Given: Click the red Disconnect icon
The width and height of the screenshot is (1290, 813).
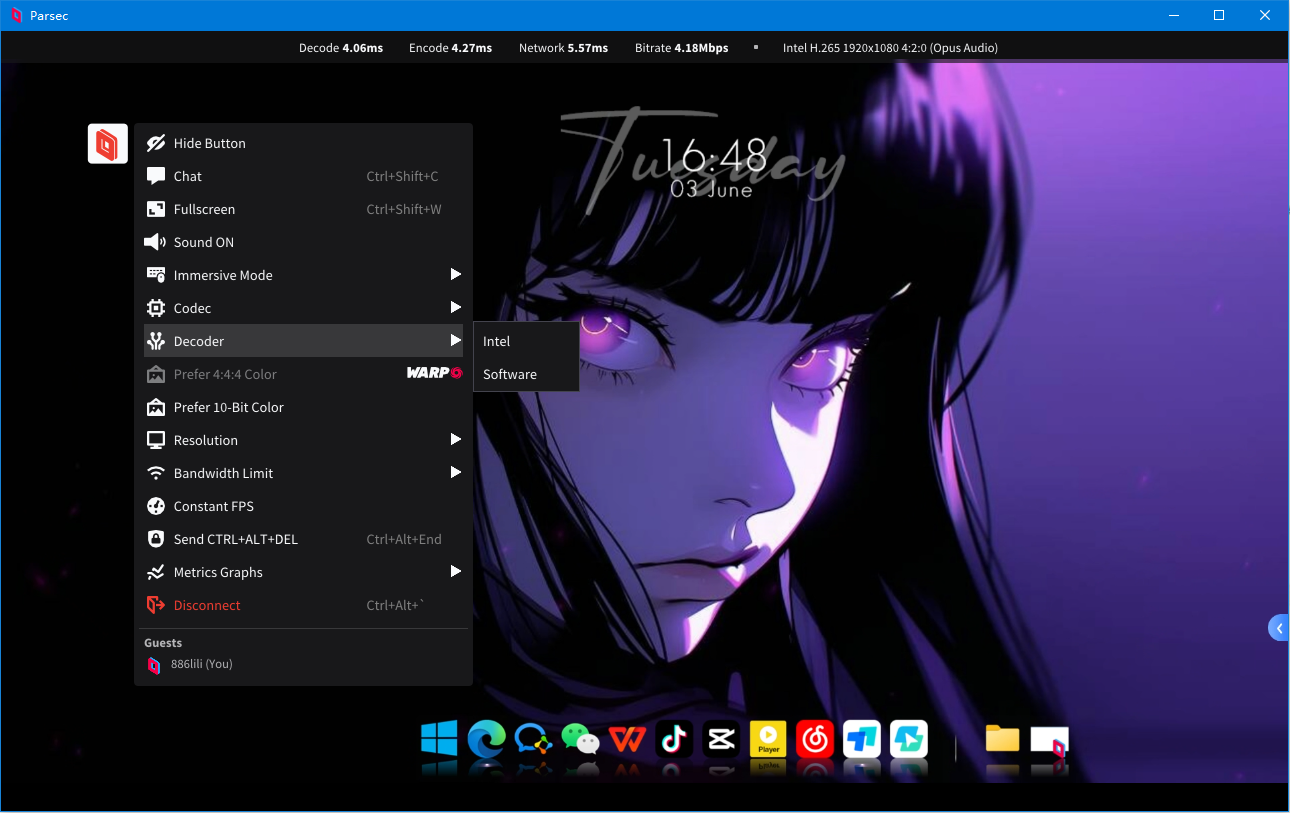Looking at the screenshot, I should coord(156,605).
